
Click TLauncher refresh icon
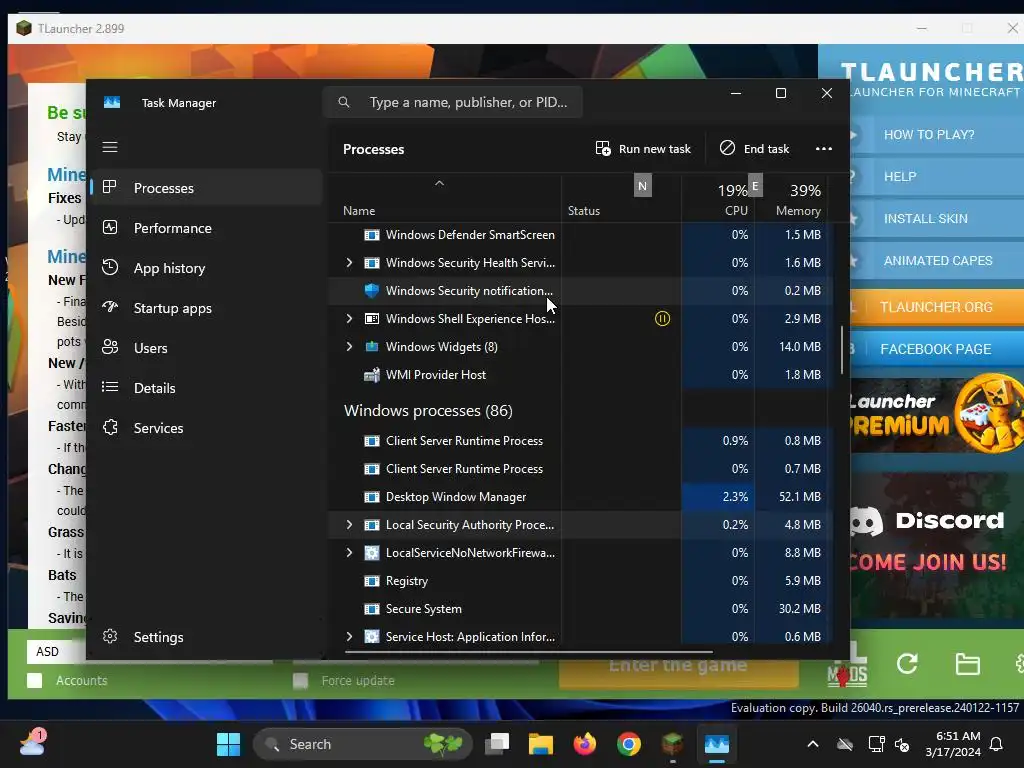(x=907, y=664)
